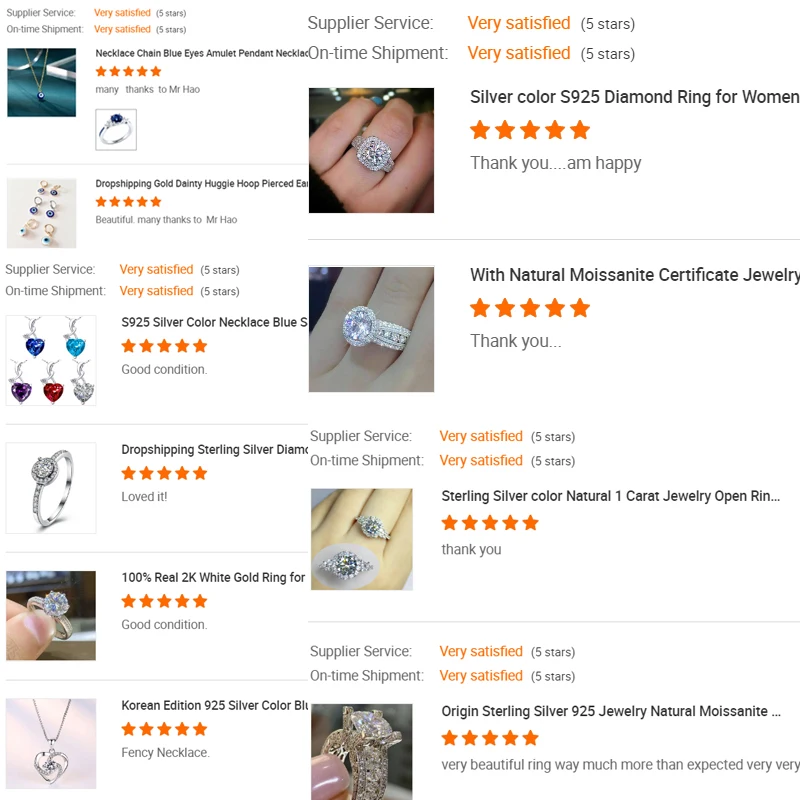This screenshot has width=800, height=800.
Task: View the colored heart necklaces product image
Action: point(51,360)
